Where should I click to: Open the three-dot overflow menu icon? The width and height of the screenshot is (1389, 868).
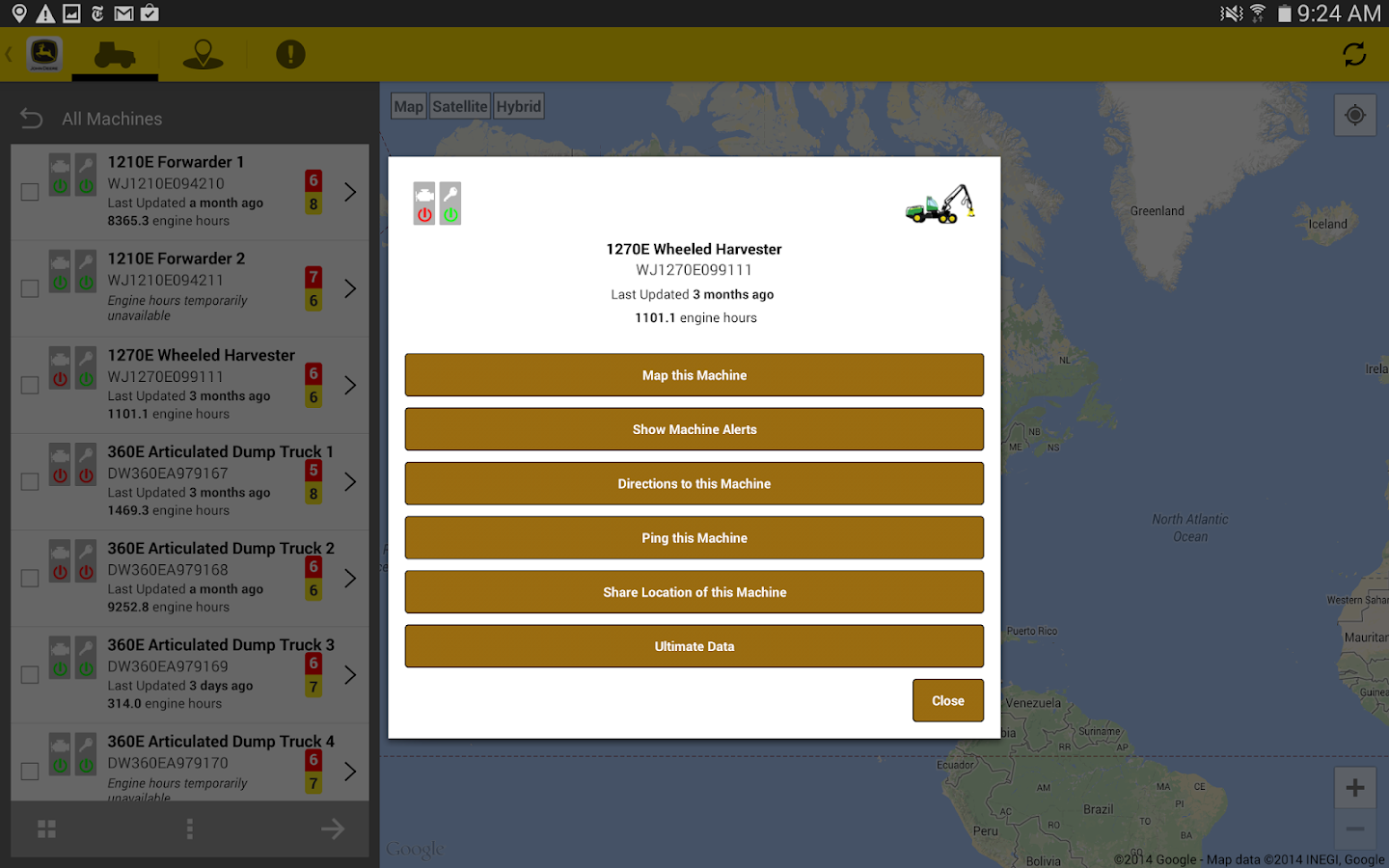[x=189, y=828]
